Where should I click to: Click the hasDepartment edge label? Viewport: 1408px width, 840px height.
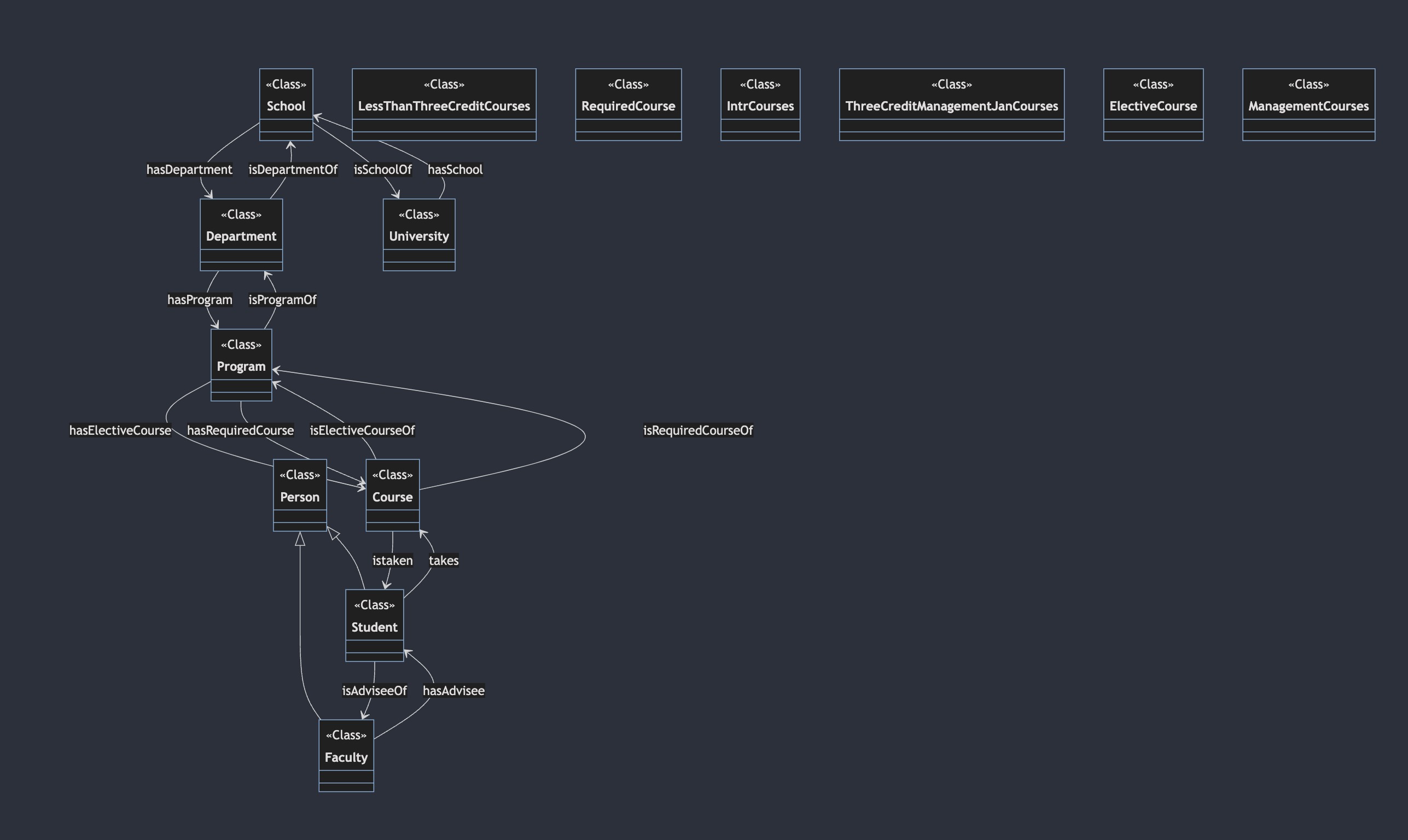point(189,170)
